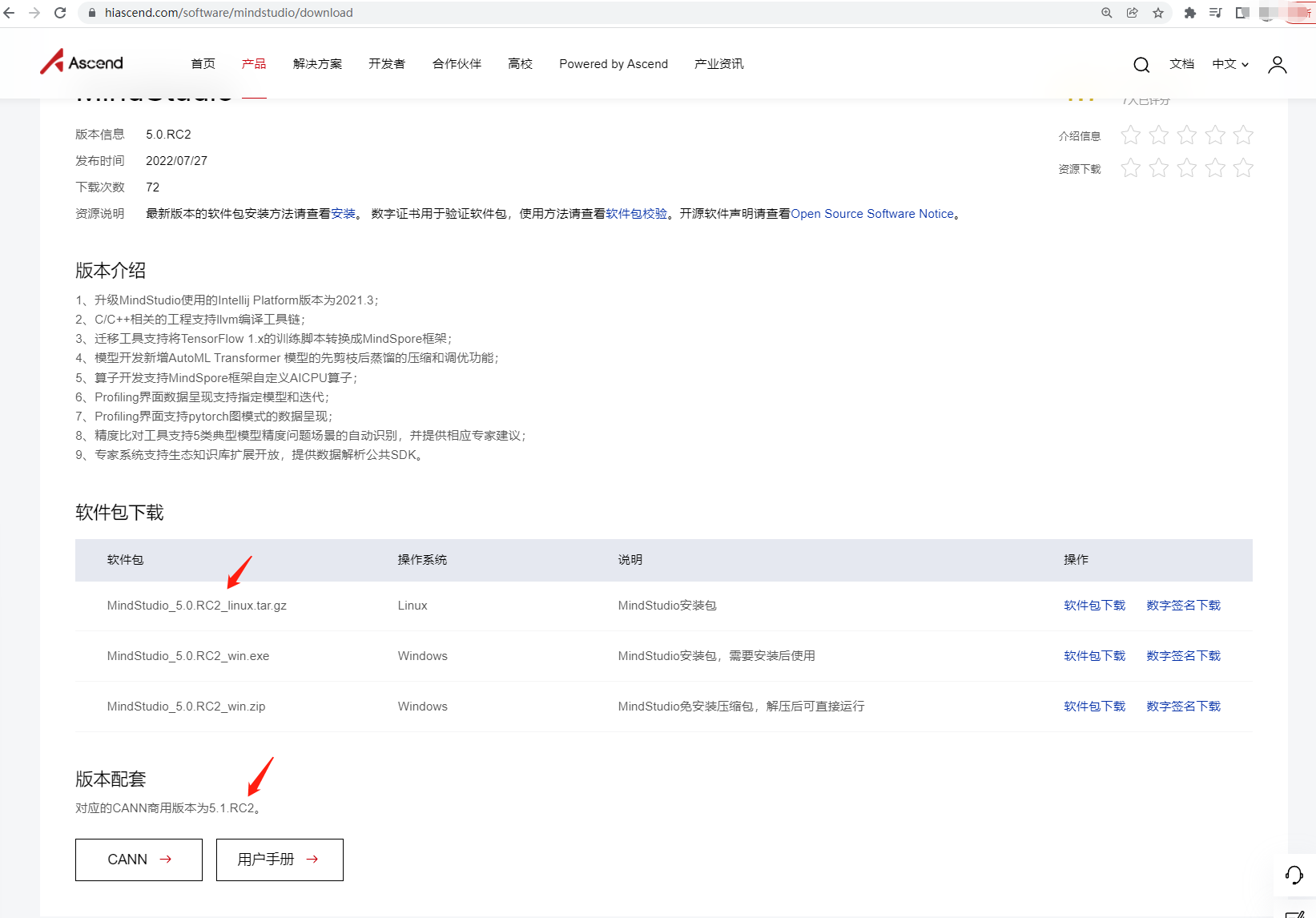
Task: Click 数字签名下载 for the win.zip package
Action: 1184,707
